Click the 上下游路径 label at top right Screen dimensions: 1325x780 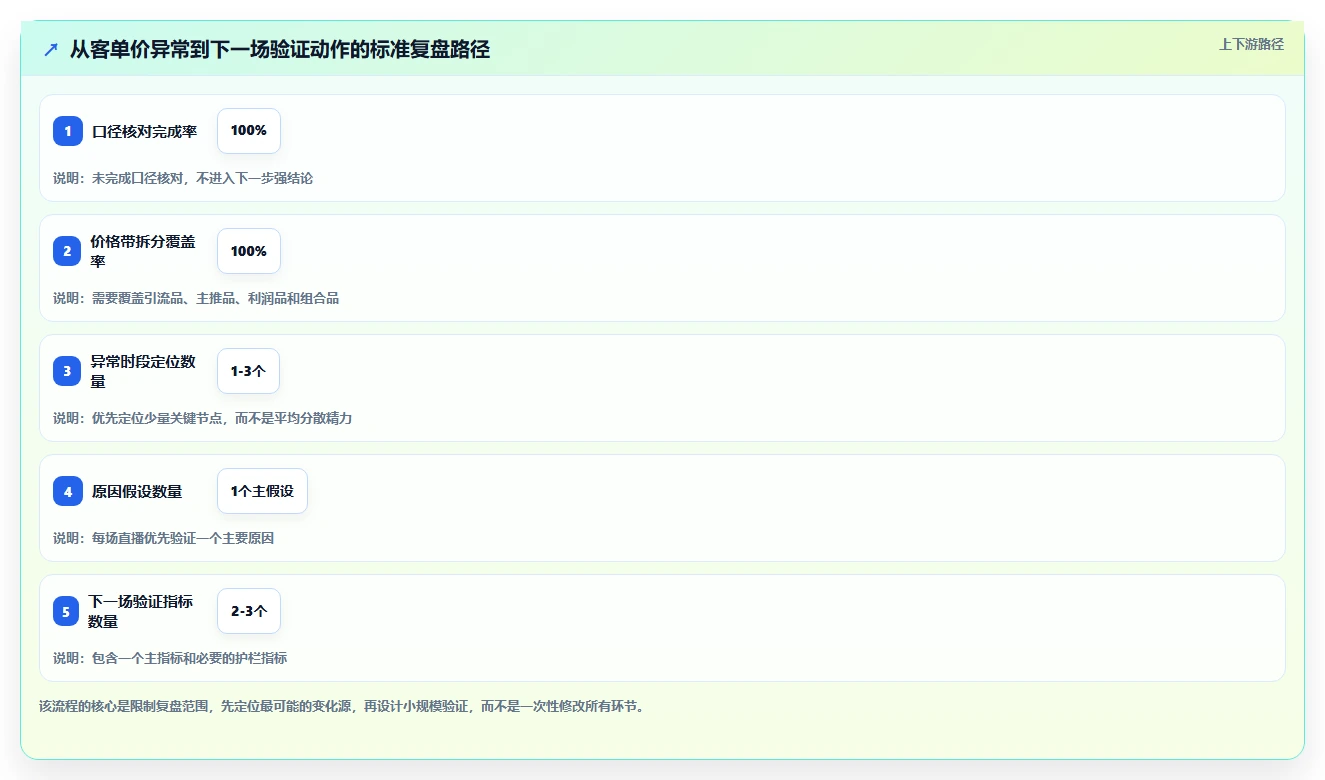click(x=1251, y=45)
